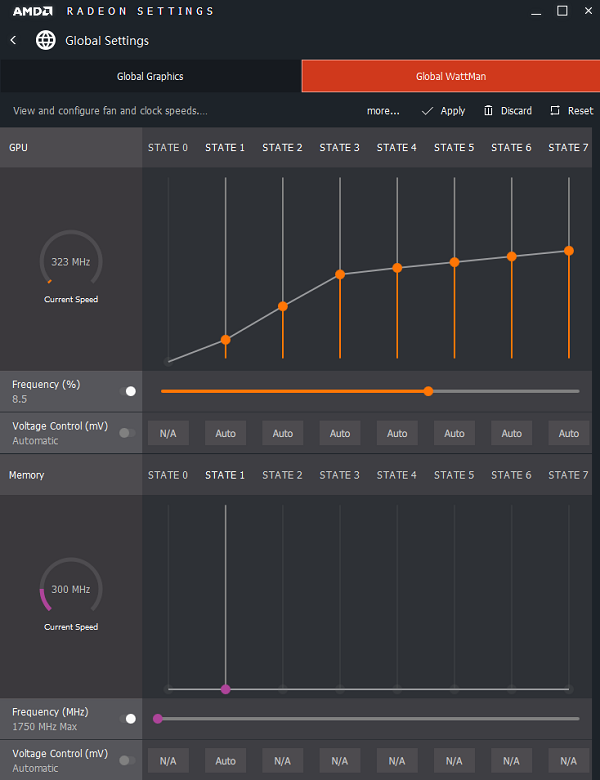Click the Memory Frequency slider handle

pyautogui.click(x=158, y=719)
